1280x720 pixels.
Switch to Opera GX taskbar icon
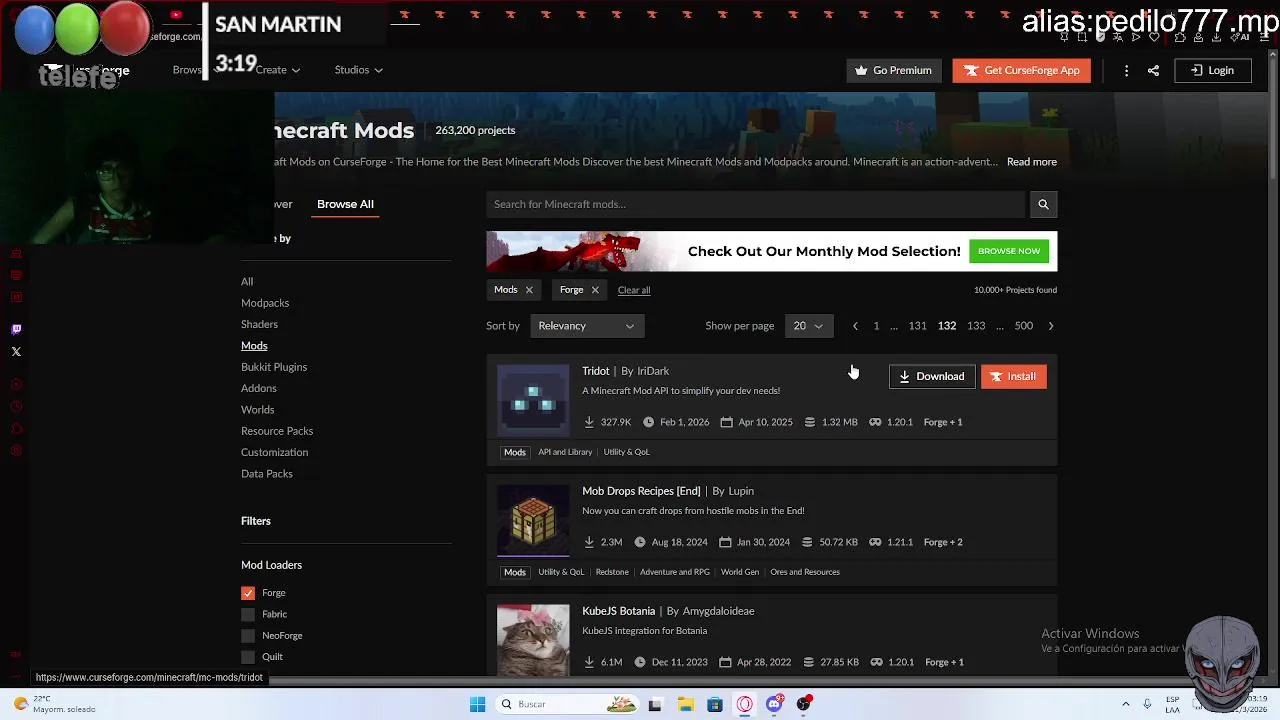(745, 704)
